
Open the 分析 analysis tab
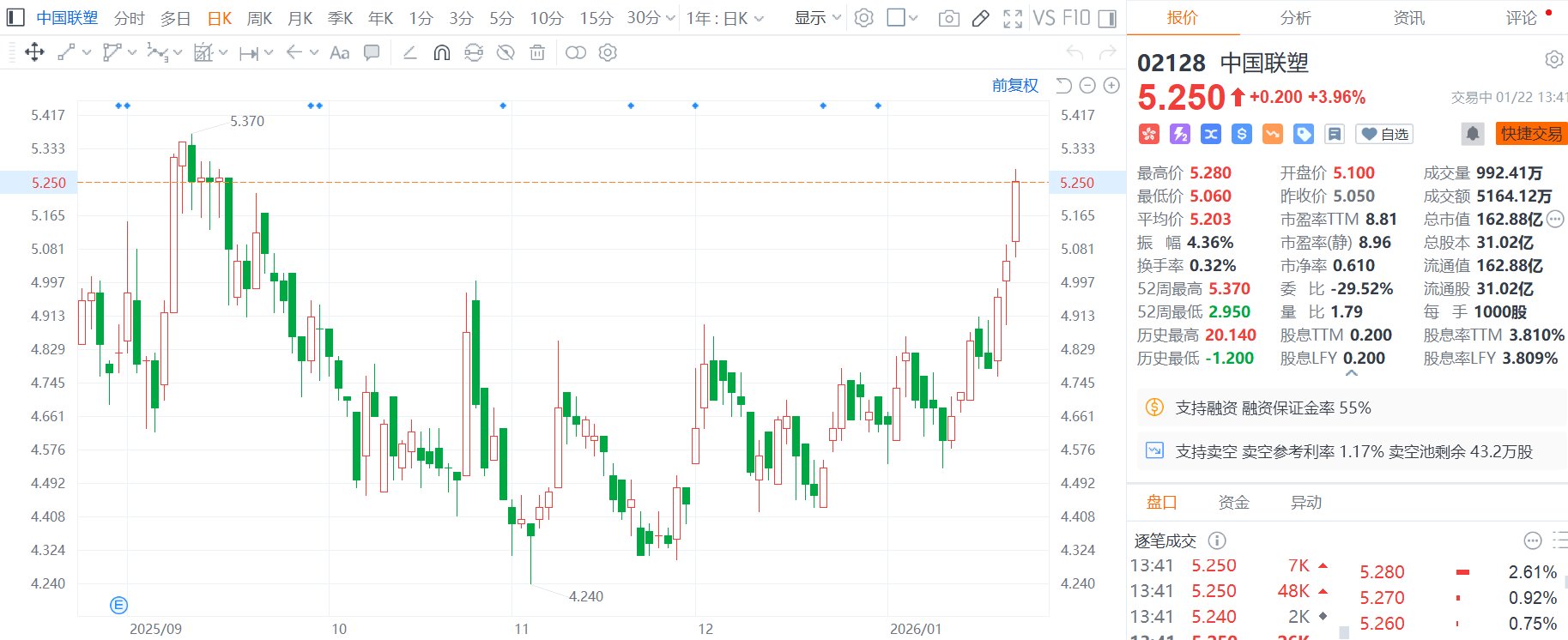(x=1295, y=18)
